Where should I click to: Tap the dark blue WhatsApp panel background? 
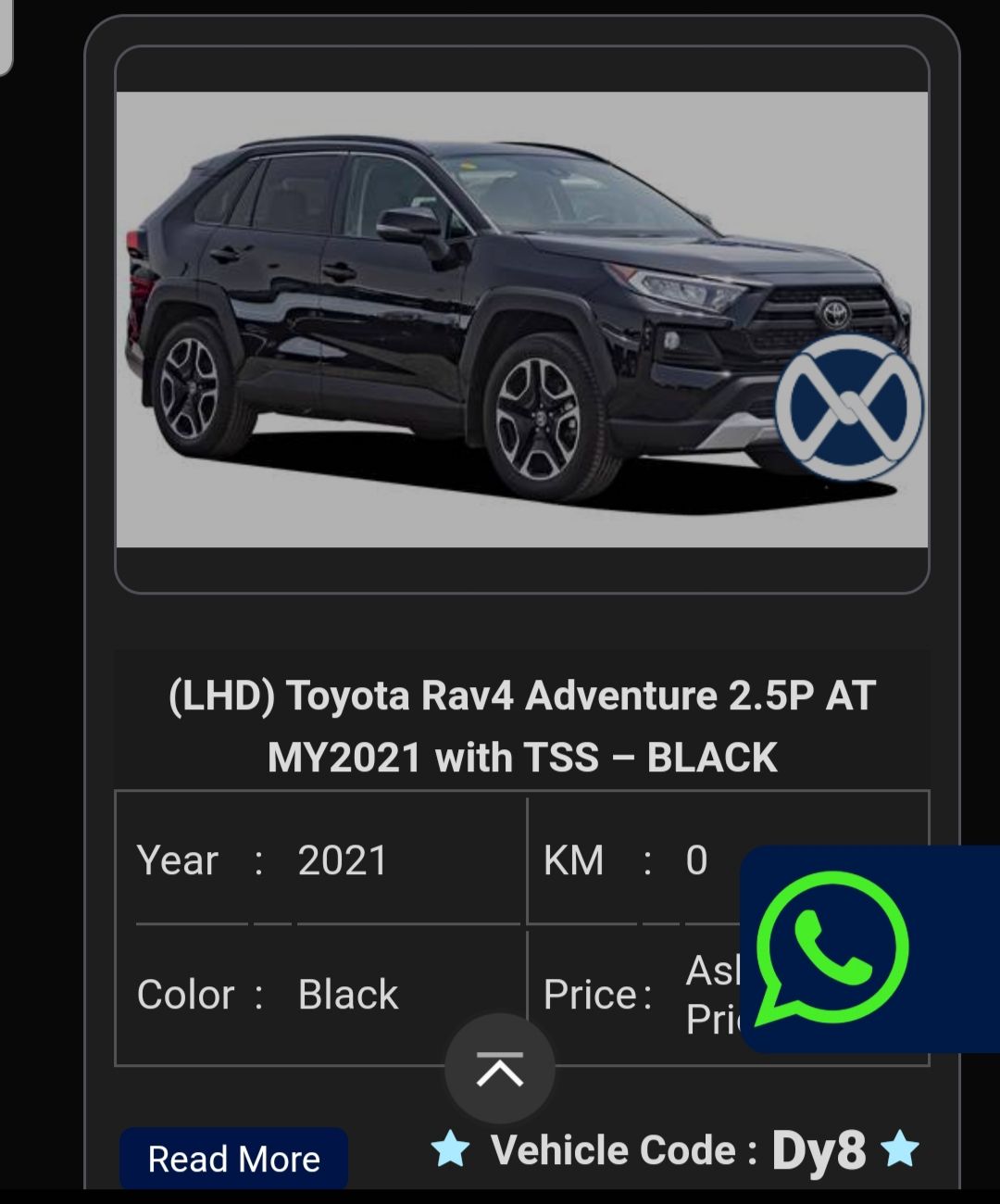click(x=954, y=949)
